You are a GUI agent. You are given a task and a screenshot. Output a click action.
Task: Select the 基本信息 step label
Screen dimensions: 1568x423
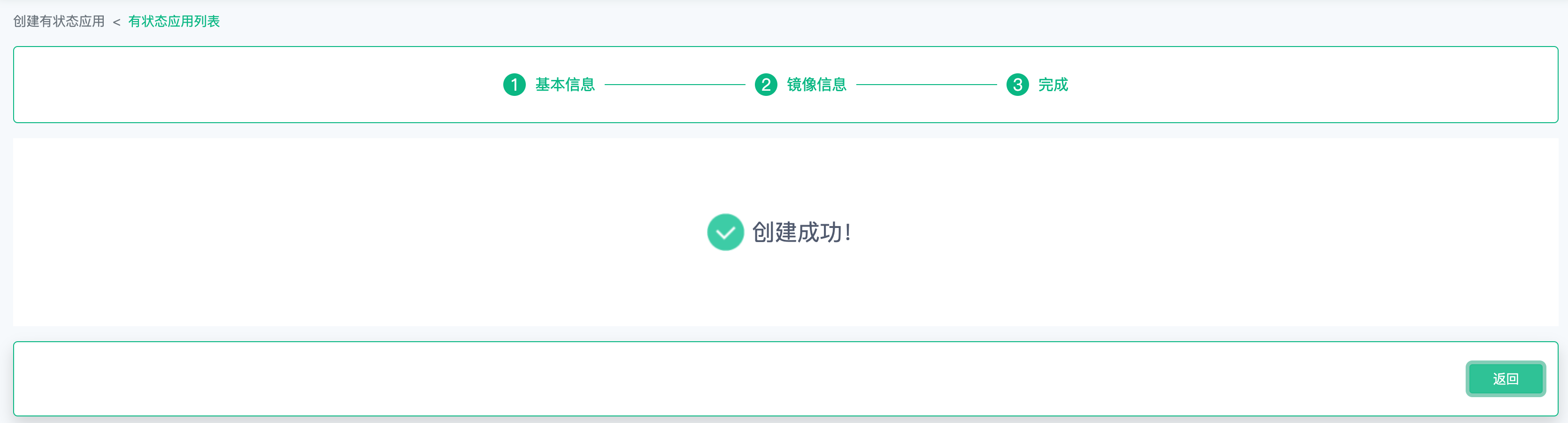(x=565, y=85)
